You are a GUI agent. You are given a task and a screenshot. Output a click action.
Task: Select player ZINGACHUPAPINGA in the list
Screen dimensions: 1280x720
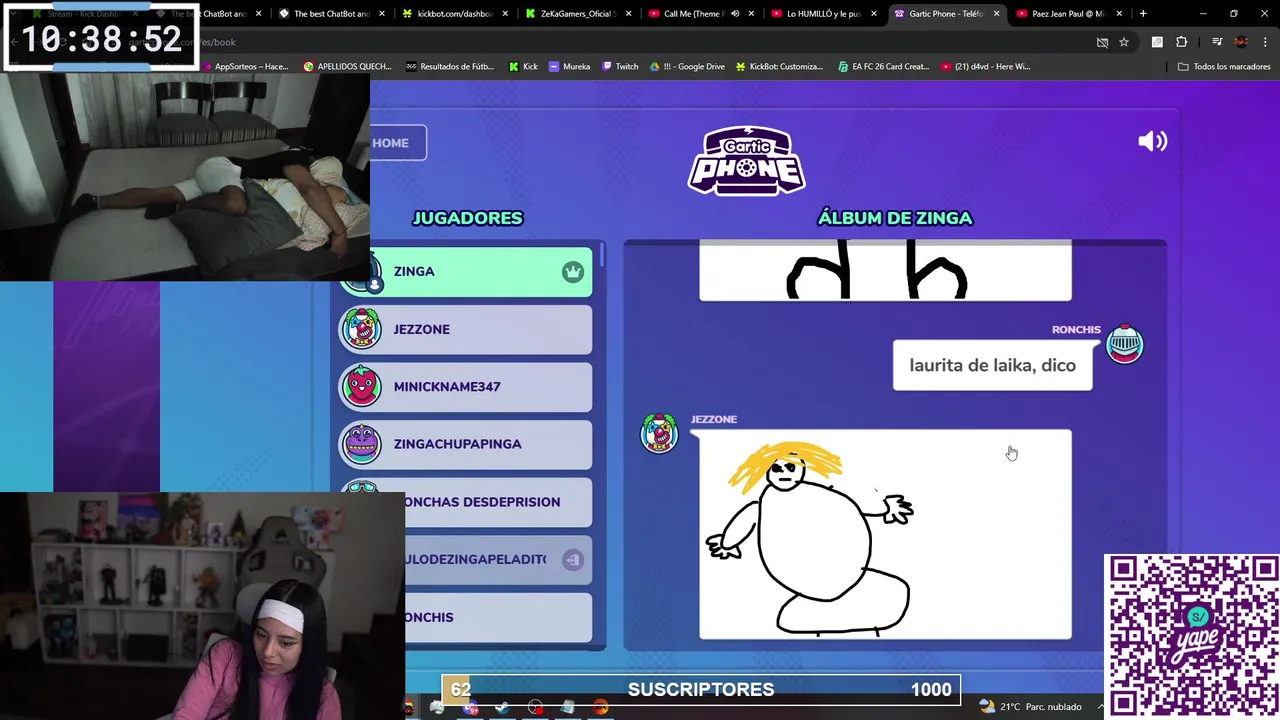(x=466, y=444)
